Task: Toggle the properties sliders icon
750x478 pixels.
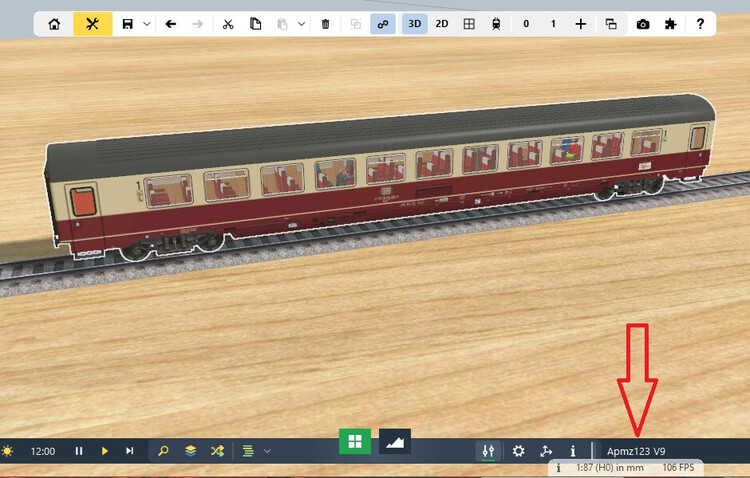Action: 488,451
